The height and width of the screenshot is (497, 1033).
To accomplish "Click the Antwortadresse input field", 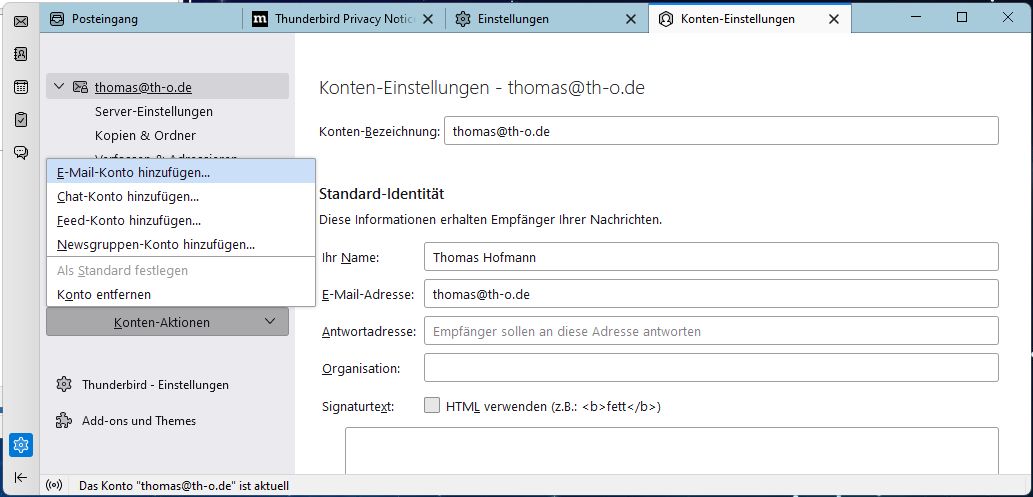I will (x=710, y=331).
